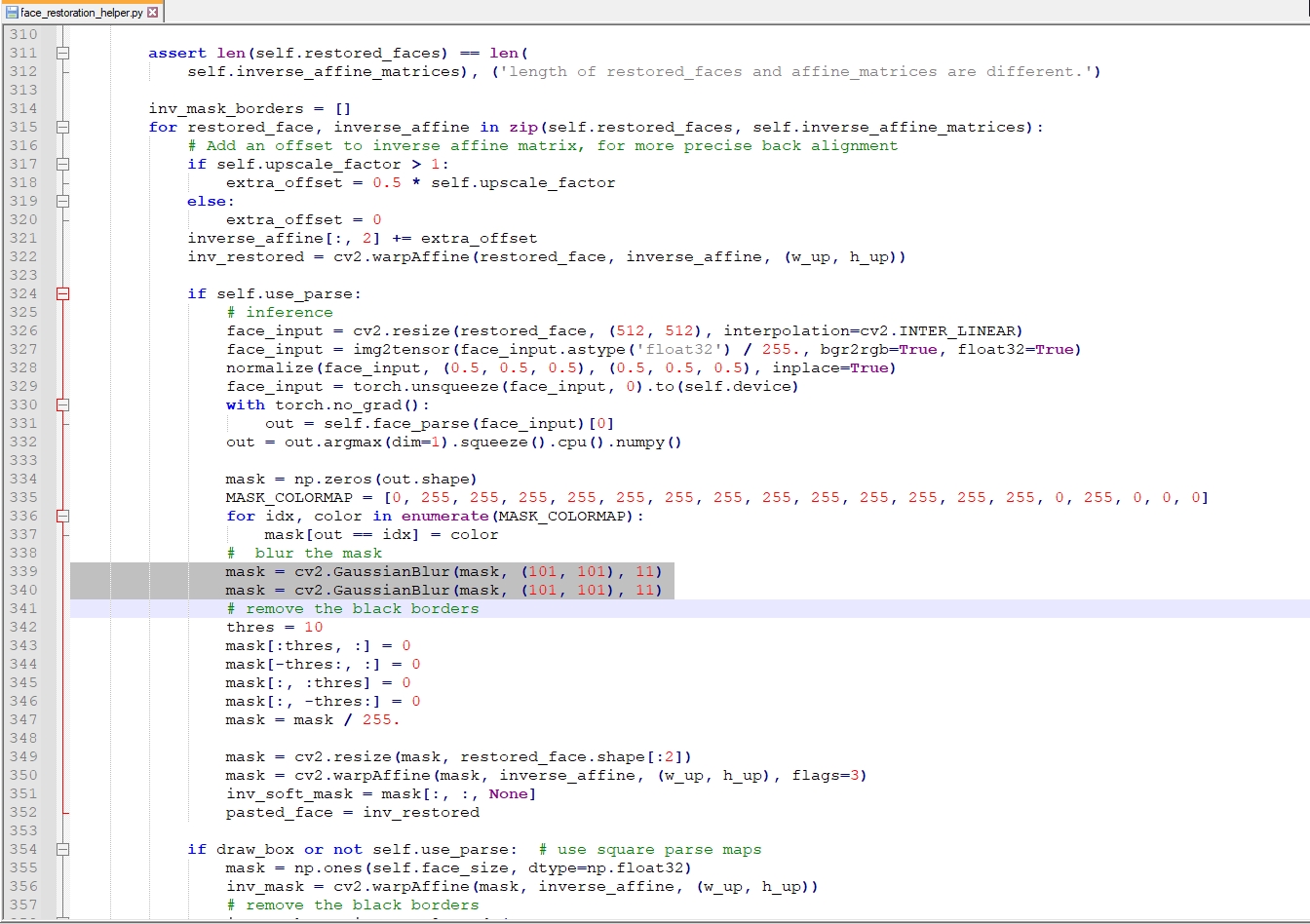Click the 'mask[:thres, :] = 0' line

tap(319, 646)
